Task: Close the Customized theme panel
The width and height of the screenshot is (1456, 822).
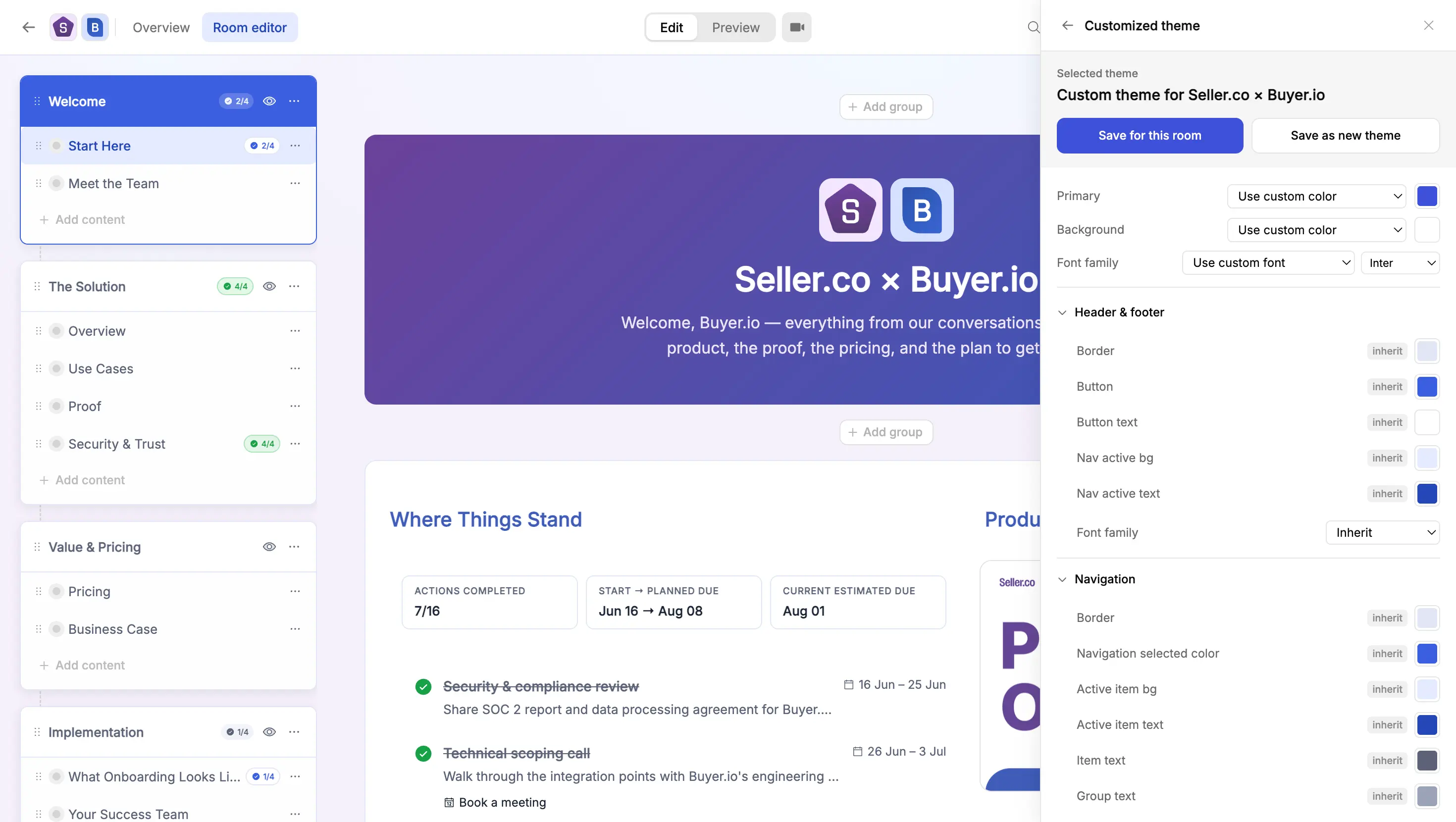Action: pyautogui.click(x=1428, y=25)
